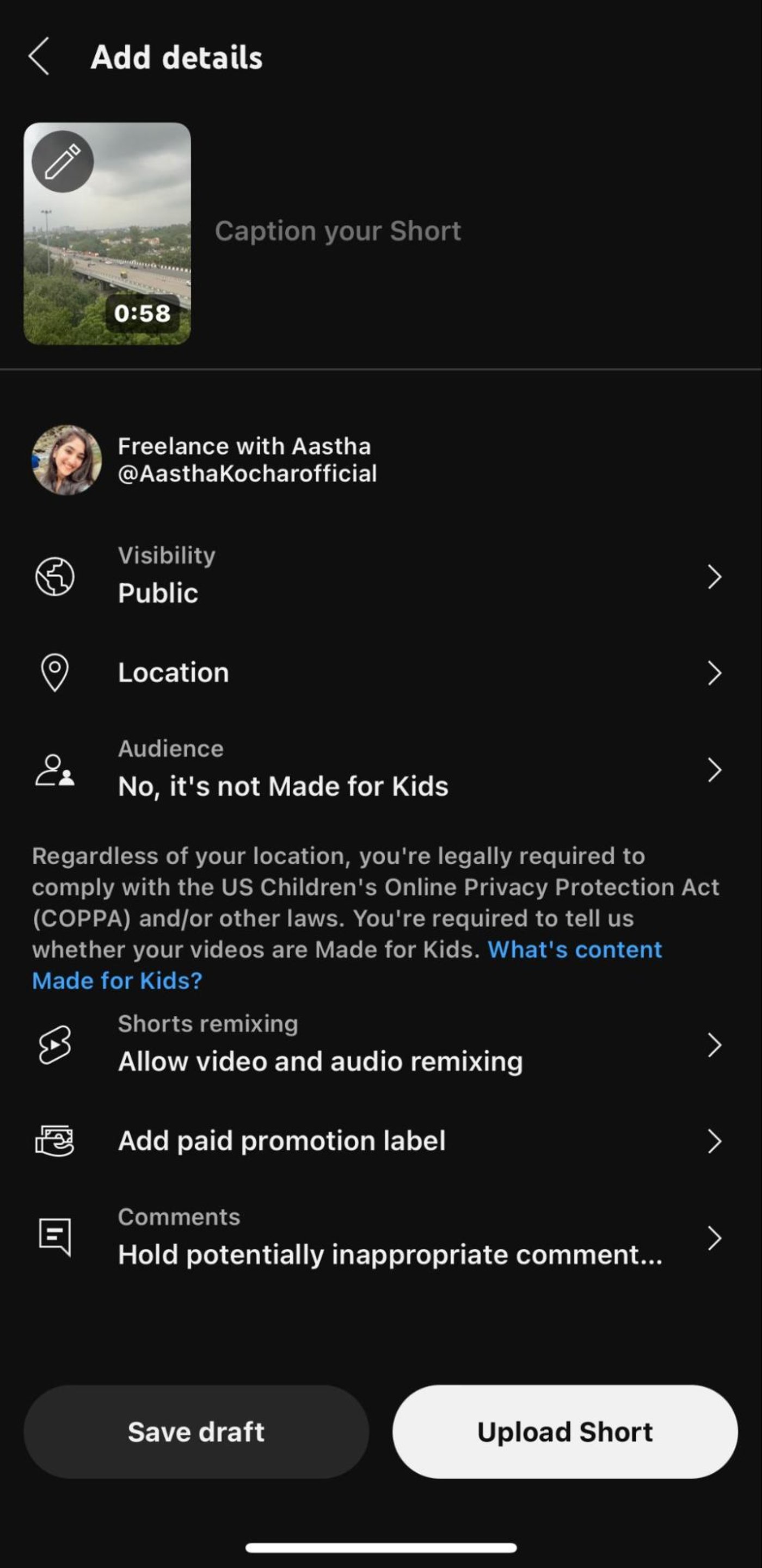The height and width of the screenshot is (1568, 762).
Task: Tap the globe visibility icon
Action: [55, 576]
